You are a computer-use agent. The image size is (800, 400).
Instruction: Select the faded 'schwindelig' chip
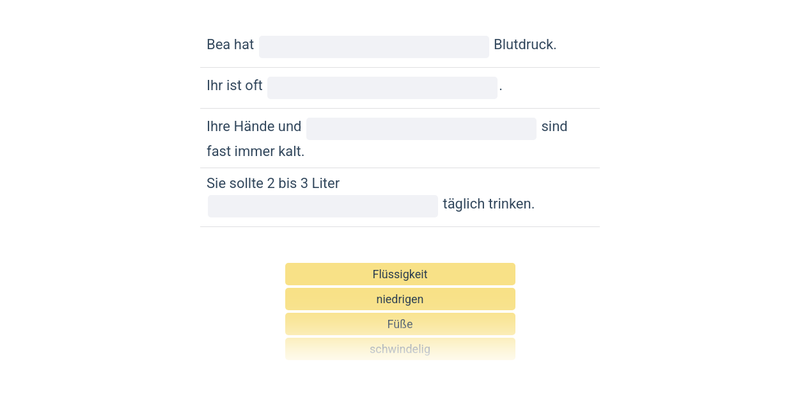400,349
